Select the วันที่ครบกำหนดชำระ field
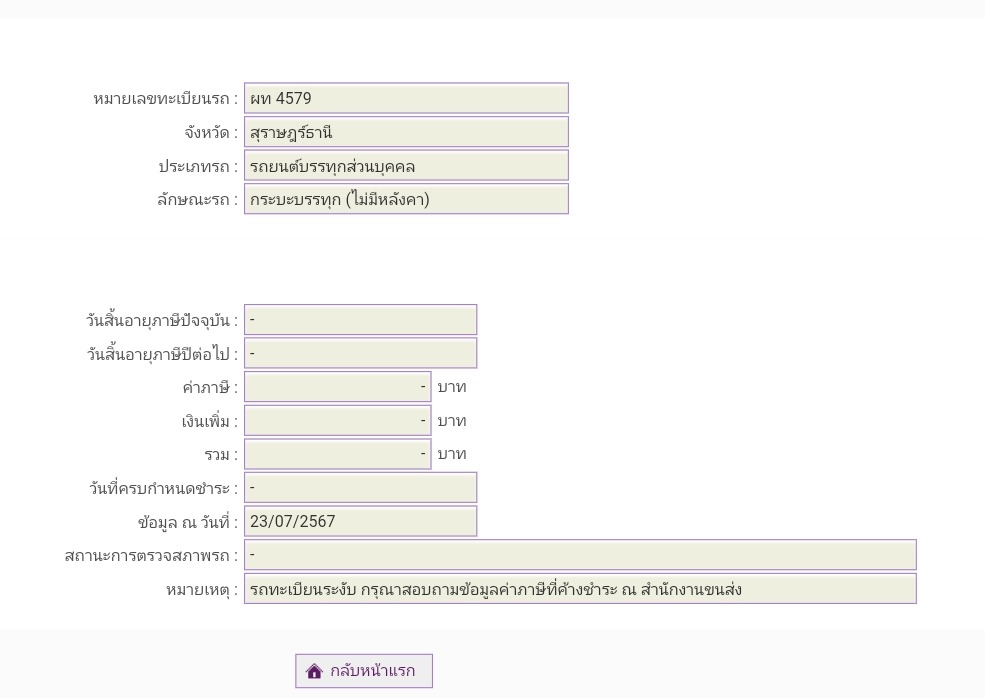985x698 pixels. (361, 488)
